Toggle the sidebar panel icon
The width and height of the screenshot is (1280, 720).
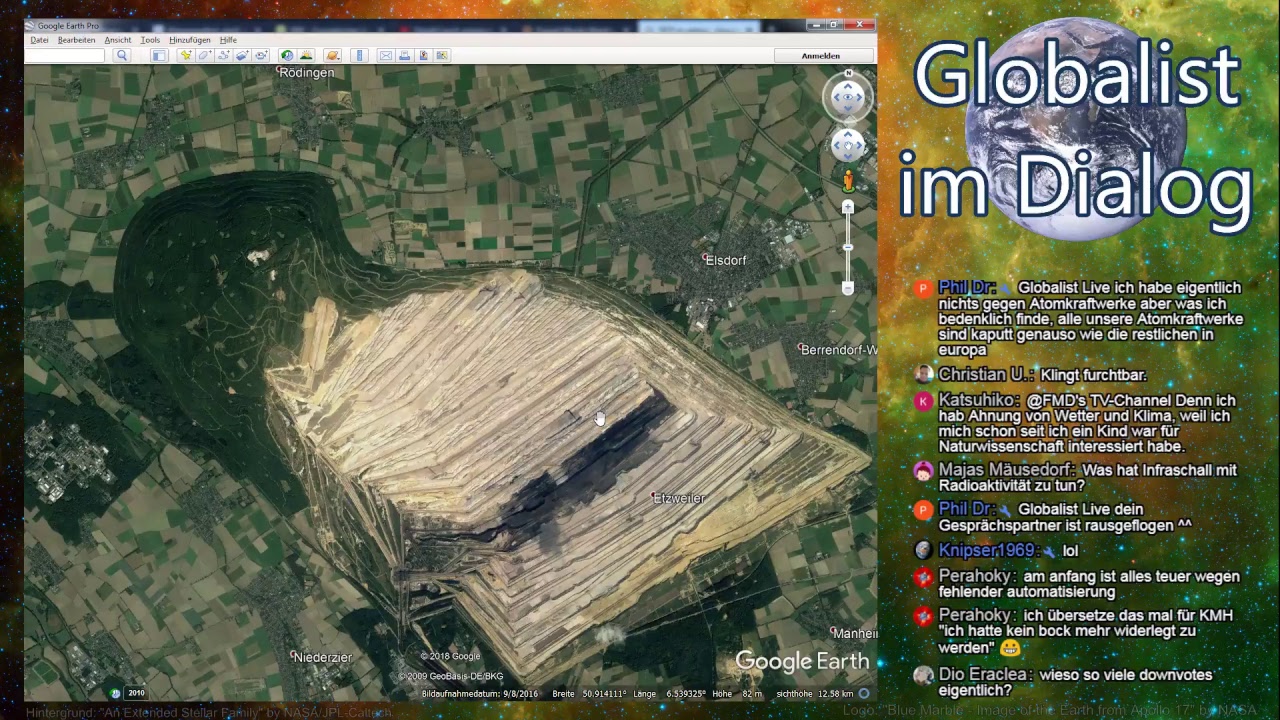(x=159, y=55)
